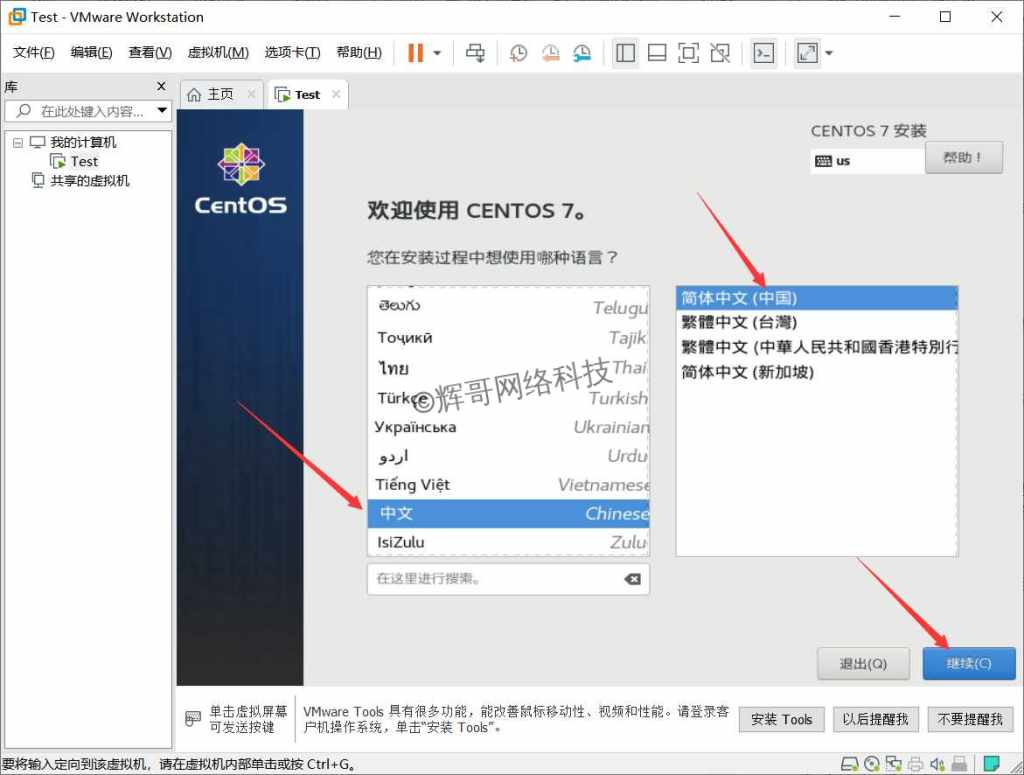Toggle the library sidebar view icon
The height and width of the screenshot is (775, 1024).
(x=625, y=53)
